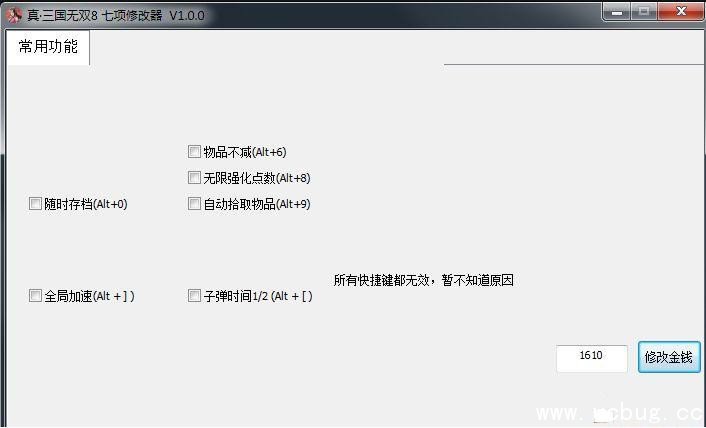Click the trainer app icon in title bar

point(14,15)
